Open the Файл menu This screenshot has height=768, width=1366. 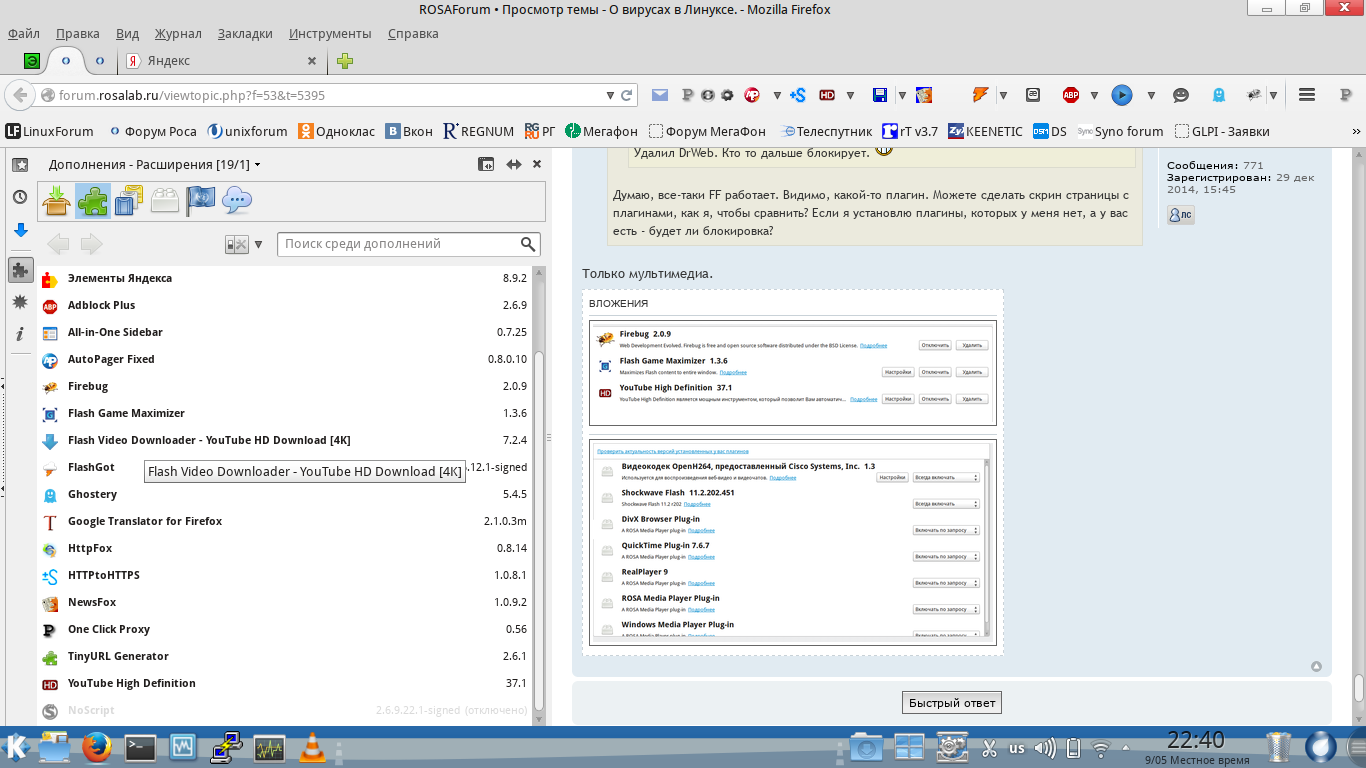tap(24, 33)
